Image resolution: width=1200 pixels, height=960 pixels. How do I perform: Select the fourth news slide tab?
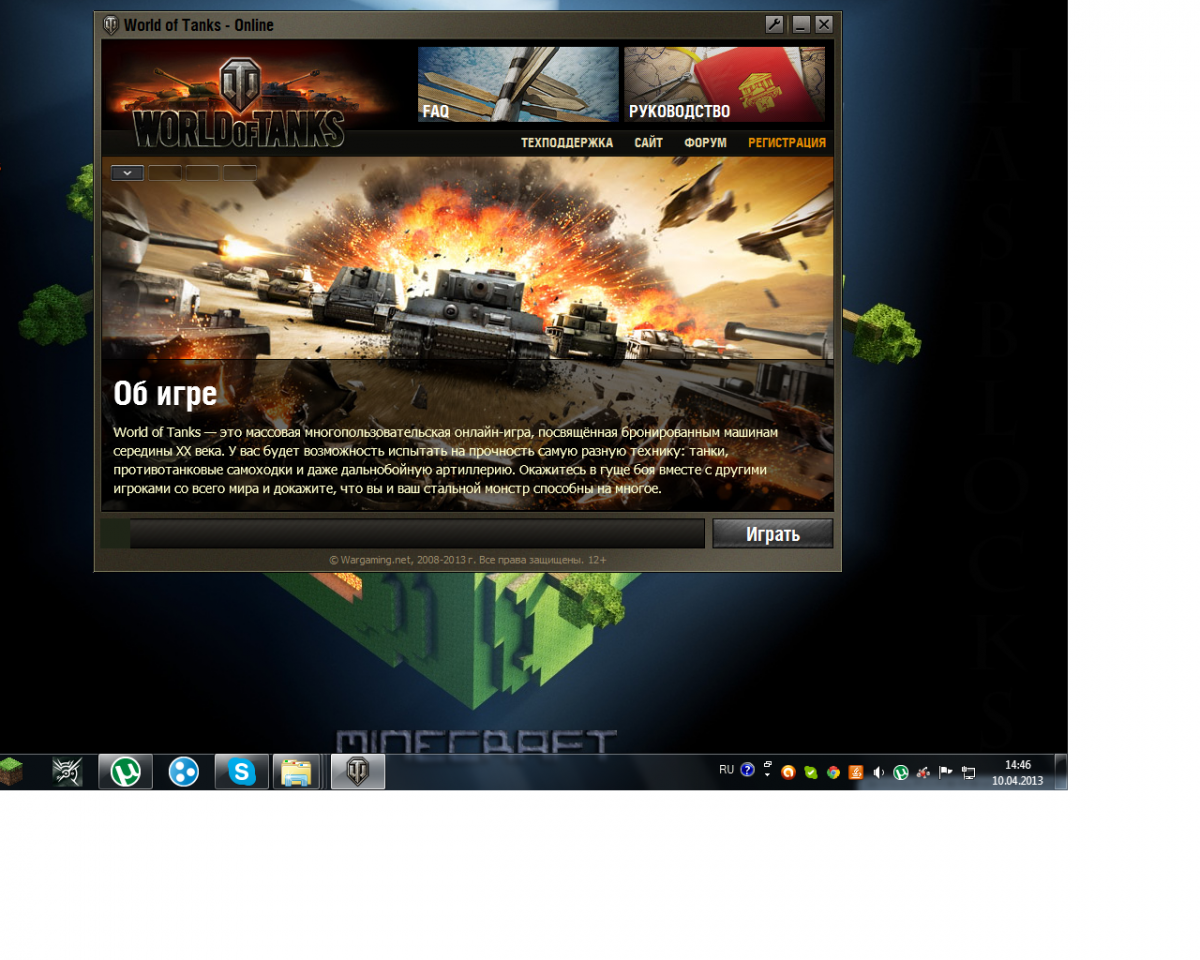tap(240, 173)
